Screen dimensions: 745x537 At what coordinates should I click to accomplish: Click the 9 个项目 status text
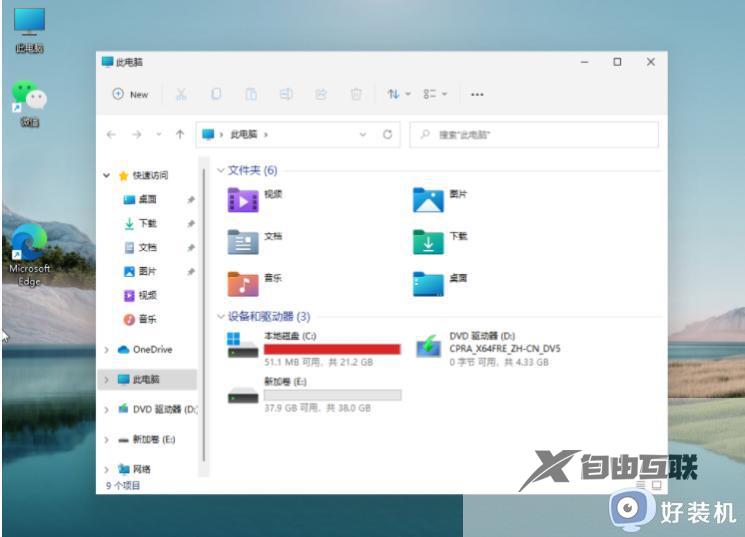[123, 486]
